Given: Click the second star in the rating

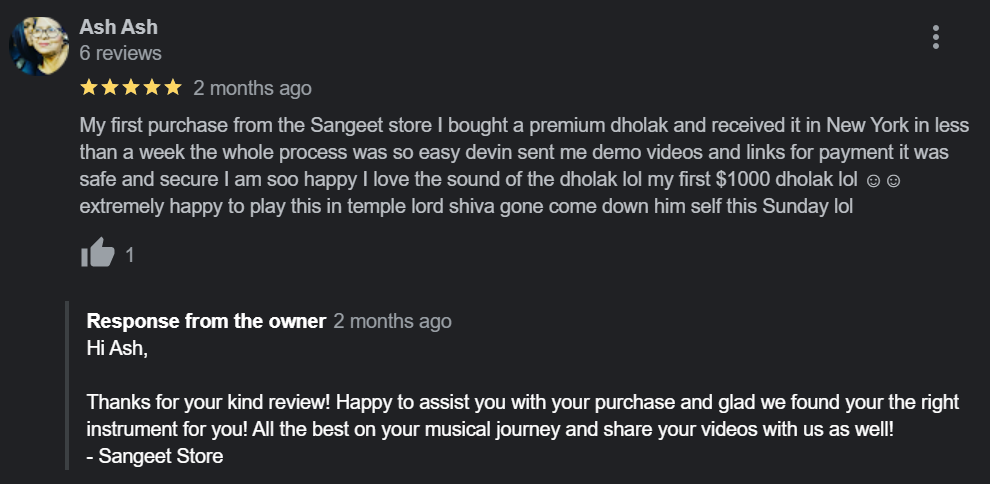Looking at the screenshot, I should (x=109, y=88).
